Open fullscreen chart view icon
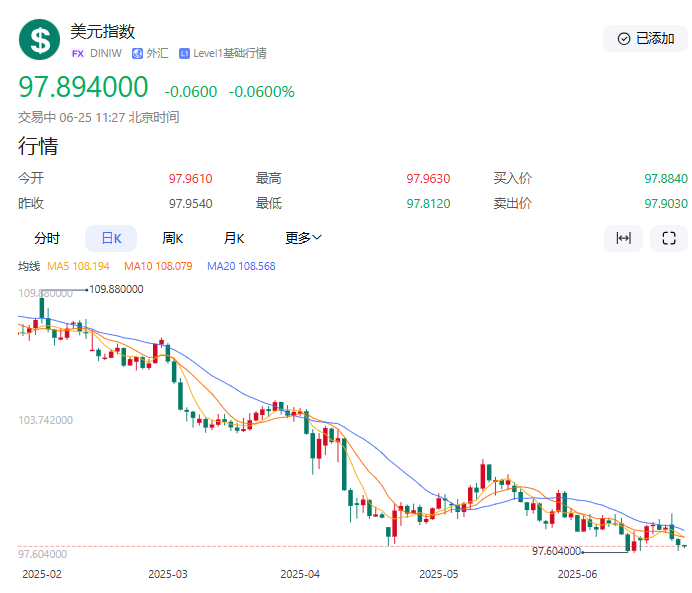692x593 pixels. 669,238
